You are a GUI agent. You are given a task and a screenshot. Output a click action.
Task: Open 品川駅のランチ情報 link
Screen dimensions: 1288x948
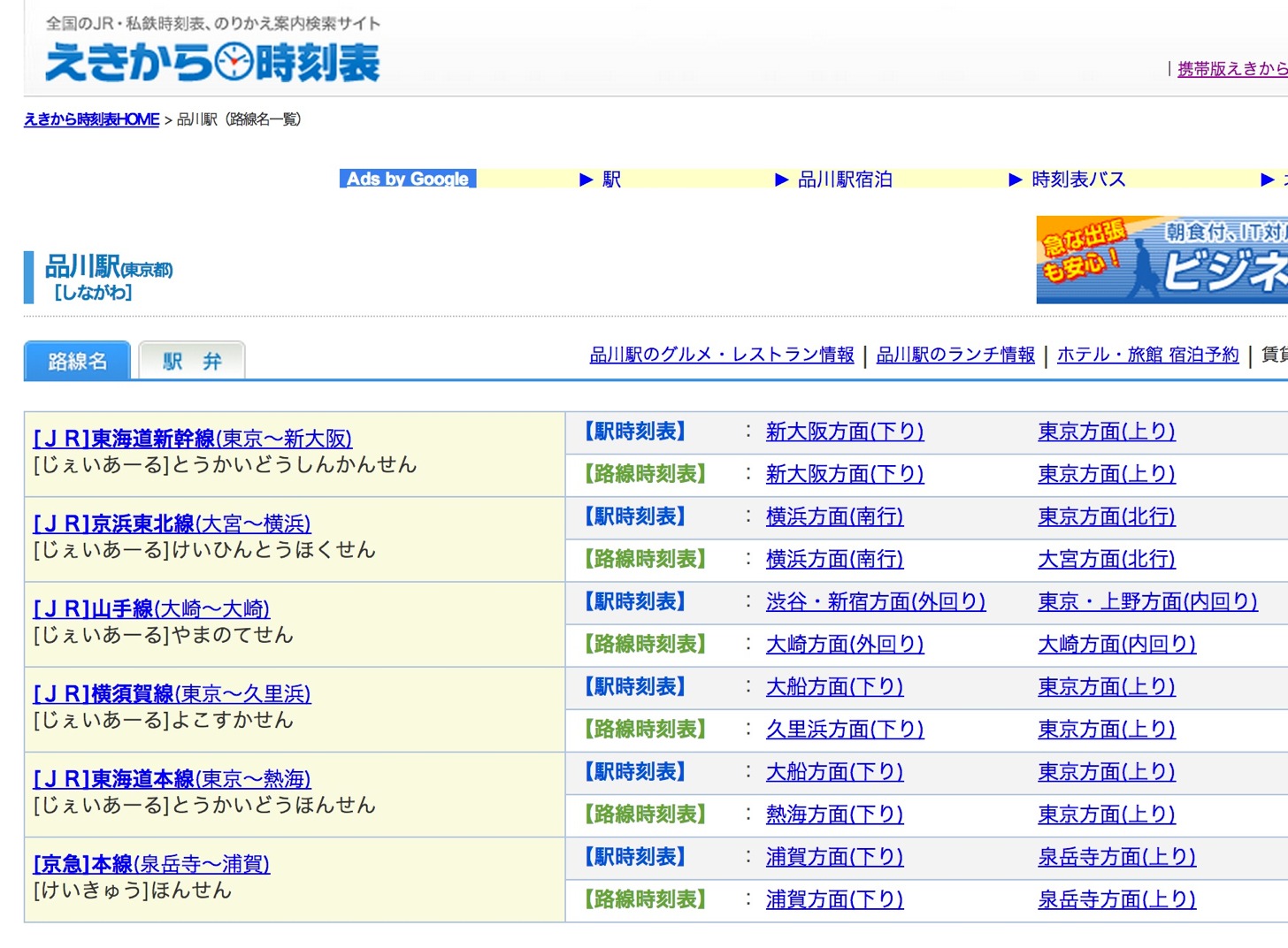pyautogui.click(x=955, y=355)
